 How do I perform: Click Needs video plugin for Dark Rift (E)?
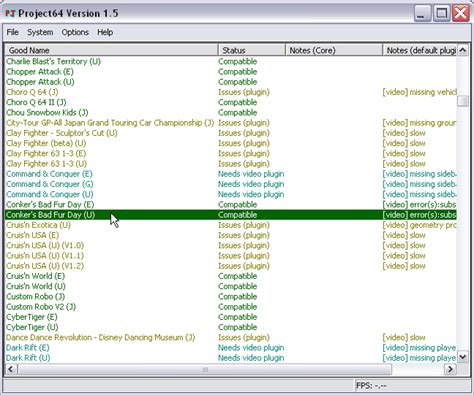point(251,348)
